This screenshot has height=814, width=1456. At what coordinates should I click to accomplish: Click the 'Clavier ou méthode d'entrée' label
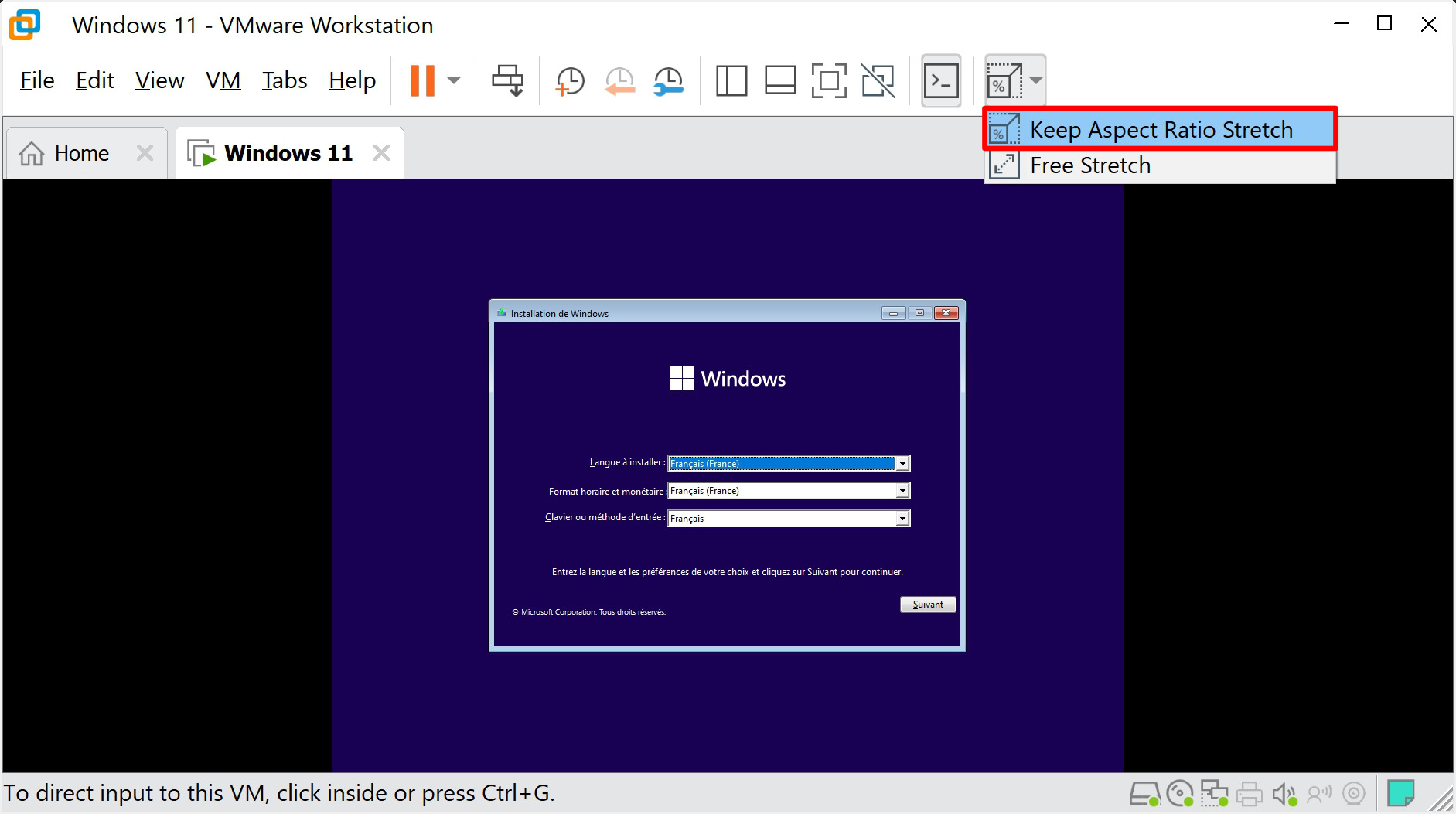pos(603,517)
